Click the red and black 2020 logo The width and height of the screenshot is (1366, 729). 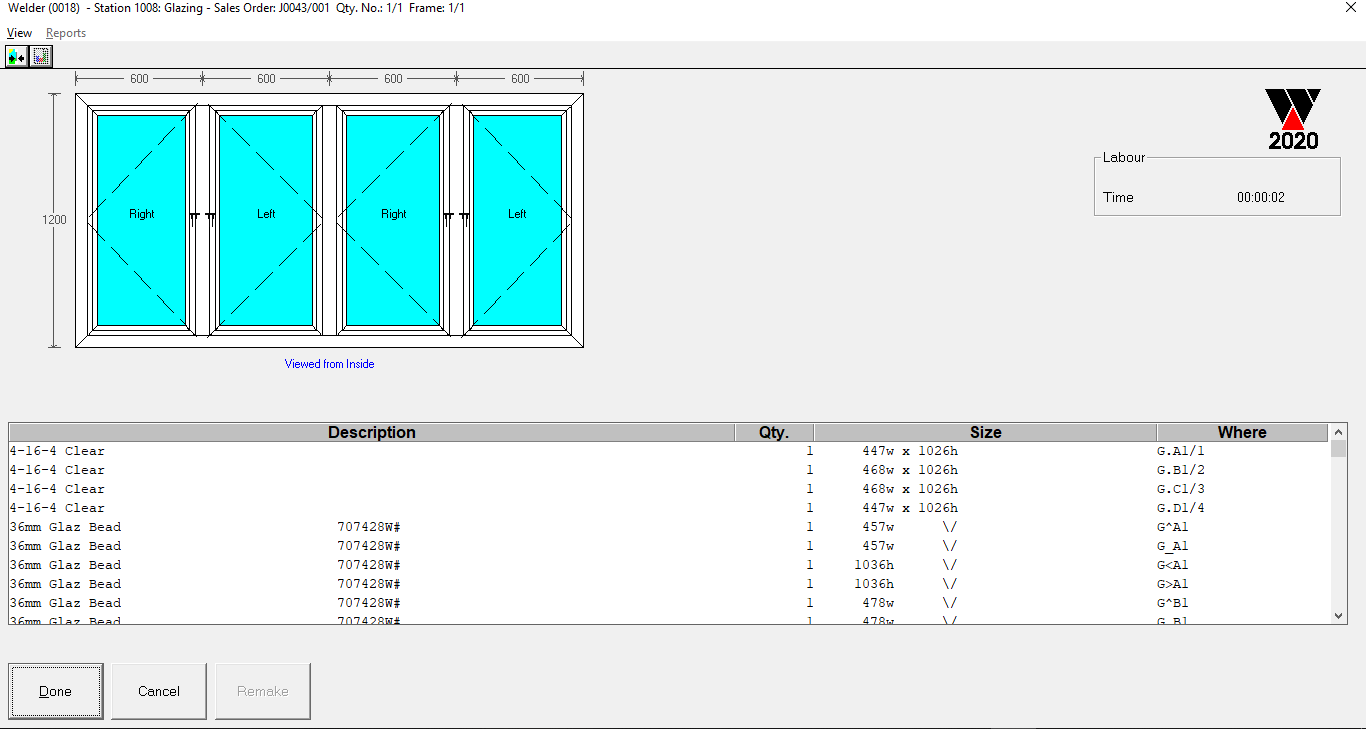[1293, 119]
